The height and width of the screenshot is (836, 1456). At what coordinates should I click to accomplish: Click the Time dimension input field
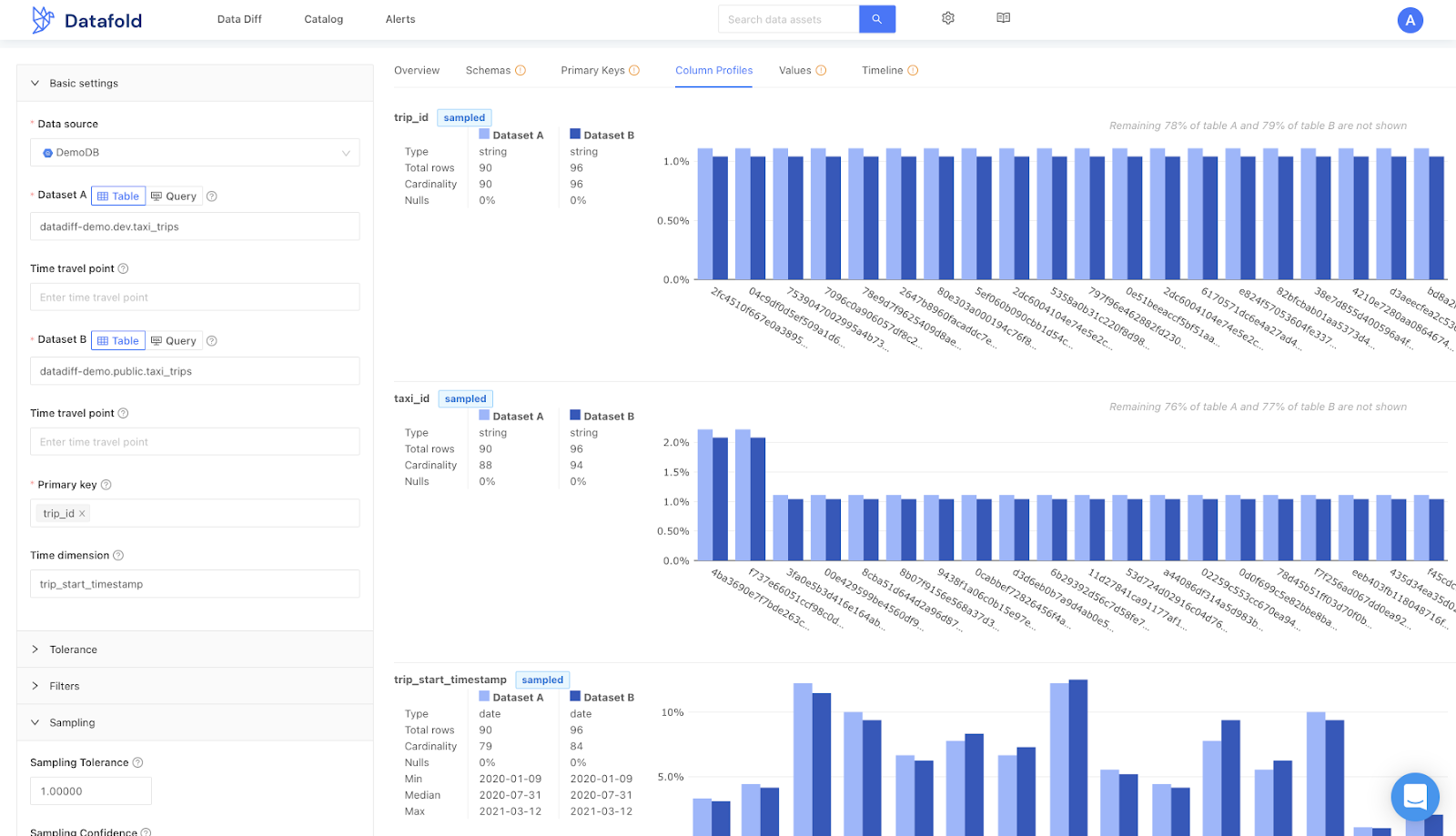(195, 584)
